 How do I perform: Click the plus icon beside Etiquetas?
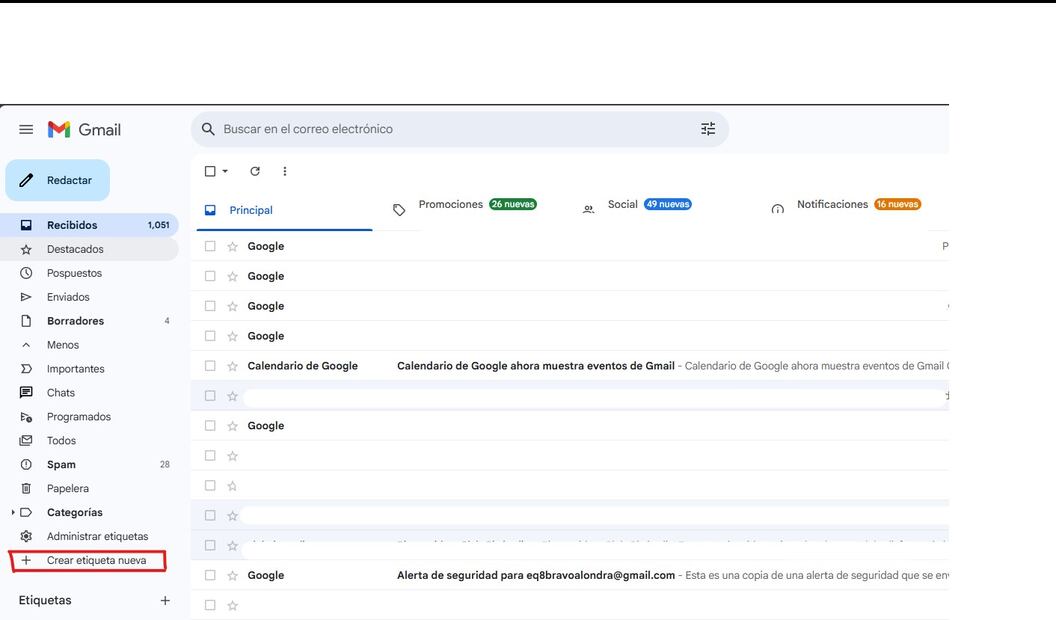[165, 601]
